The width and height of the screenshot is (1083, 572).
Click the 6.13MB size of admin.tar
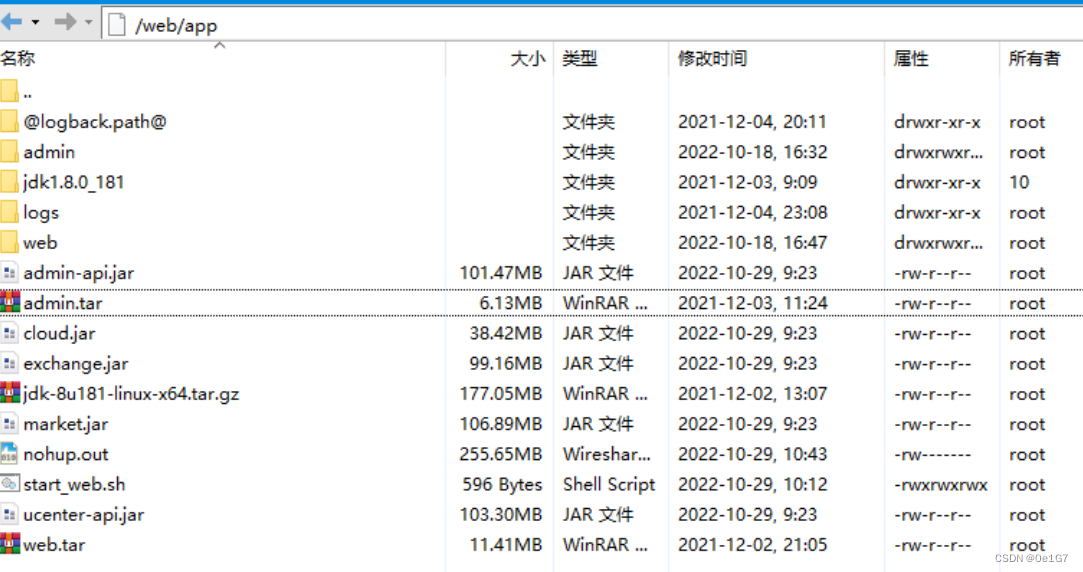510,303
